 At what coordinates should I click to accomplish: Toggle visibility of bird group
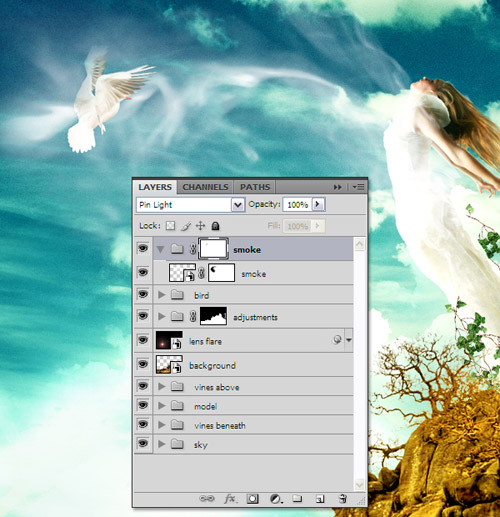143,294
